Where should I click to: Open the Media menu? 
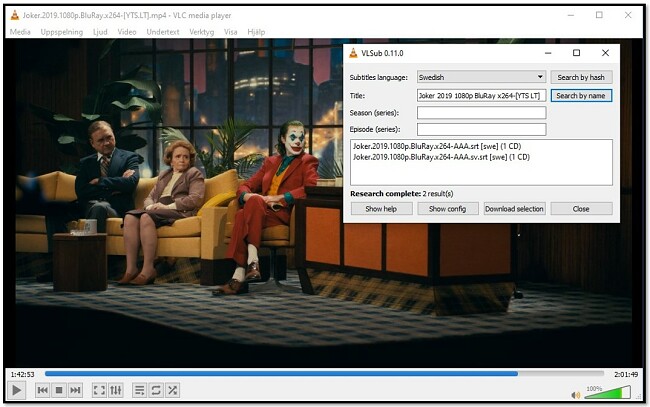[x=20, y=32]
